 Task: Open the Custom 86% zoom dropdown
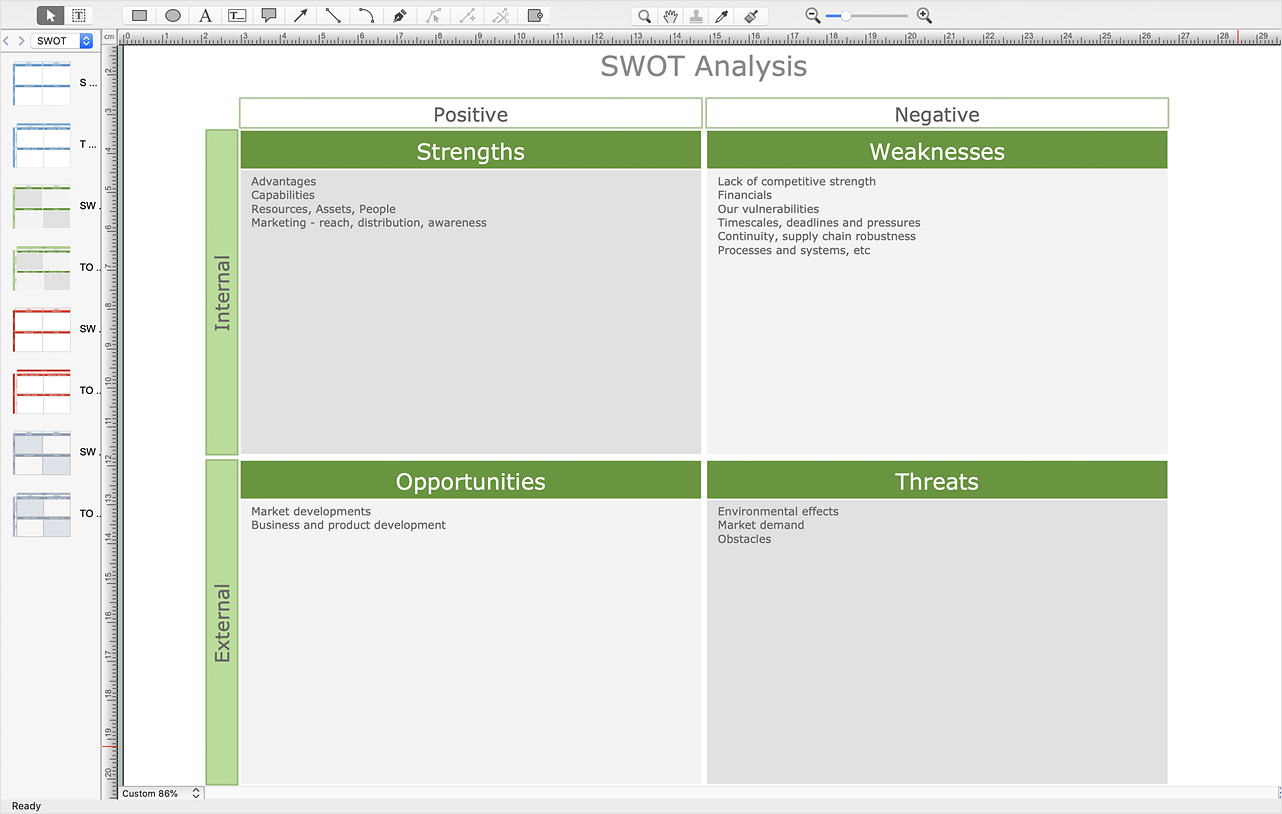158,793
